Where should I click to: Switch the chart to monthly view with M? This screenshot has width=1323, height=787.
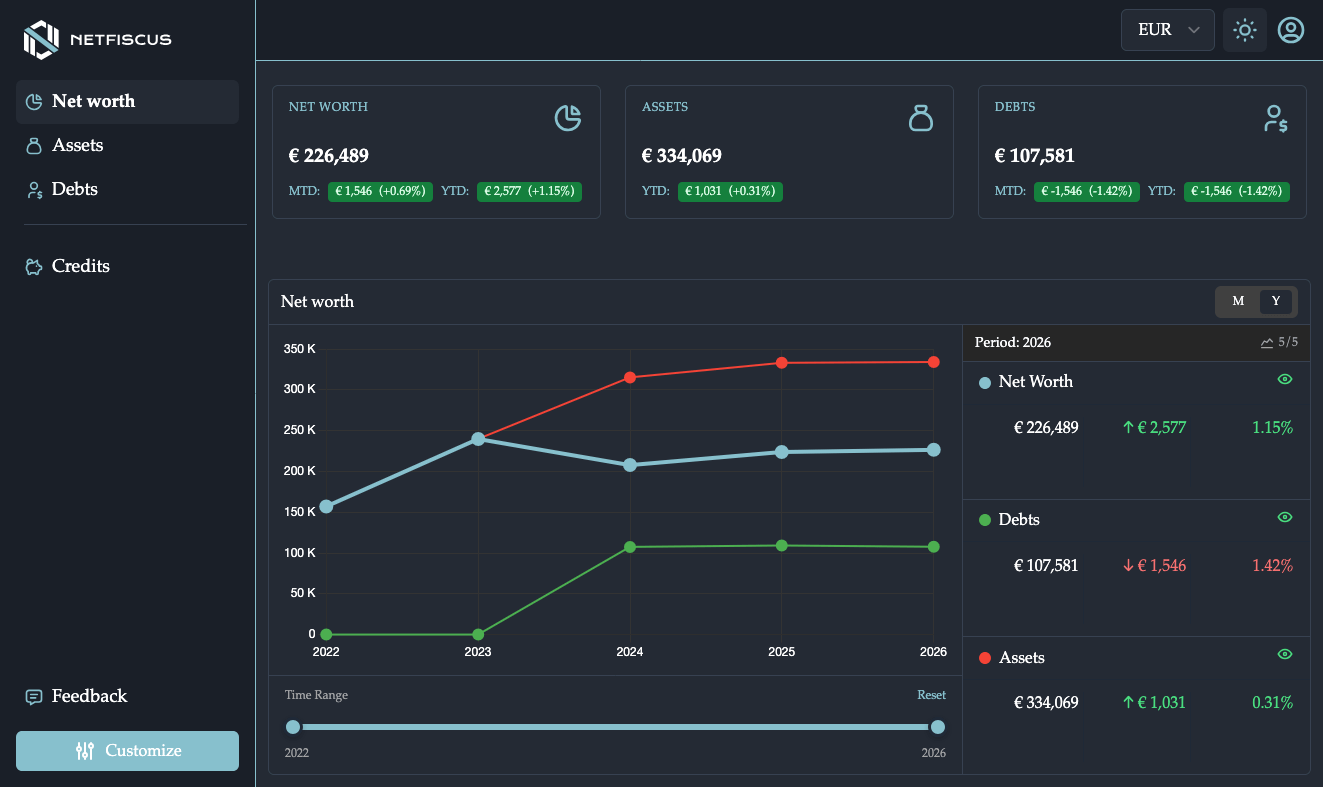click(x=1237, y=301)
